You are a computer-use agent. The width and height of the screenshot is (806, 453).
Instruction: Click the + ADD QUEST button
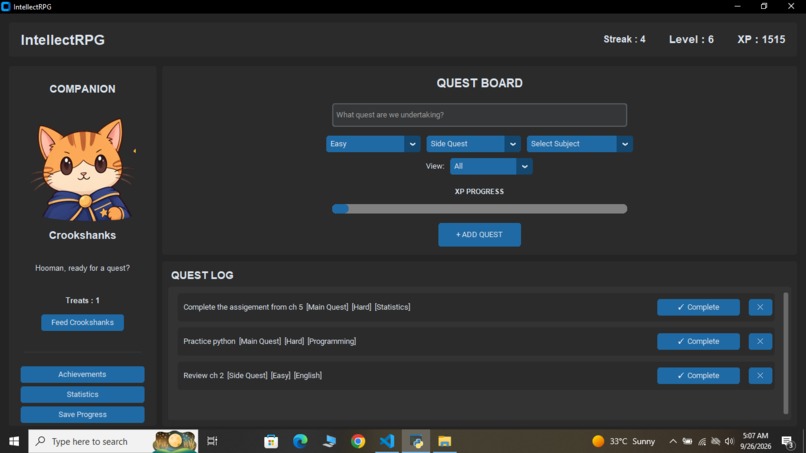pyautogui.click(x=479, y=234)
